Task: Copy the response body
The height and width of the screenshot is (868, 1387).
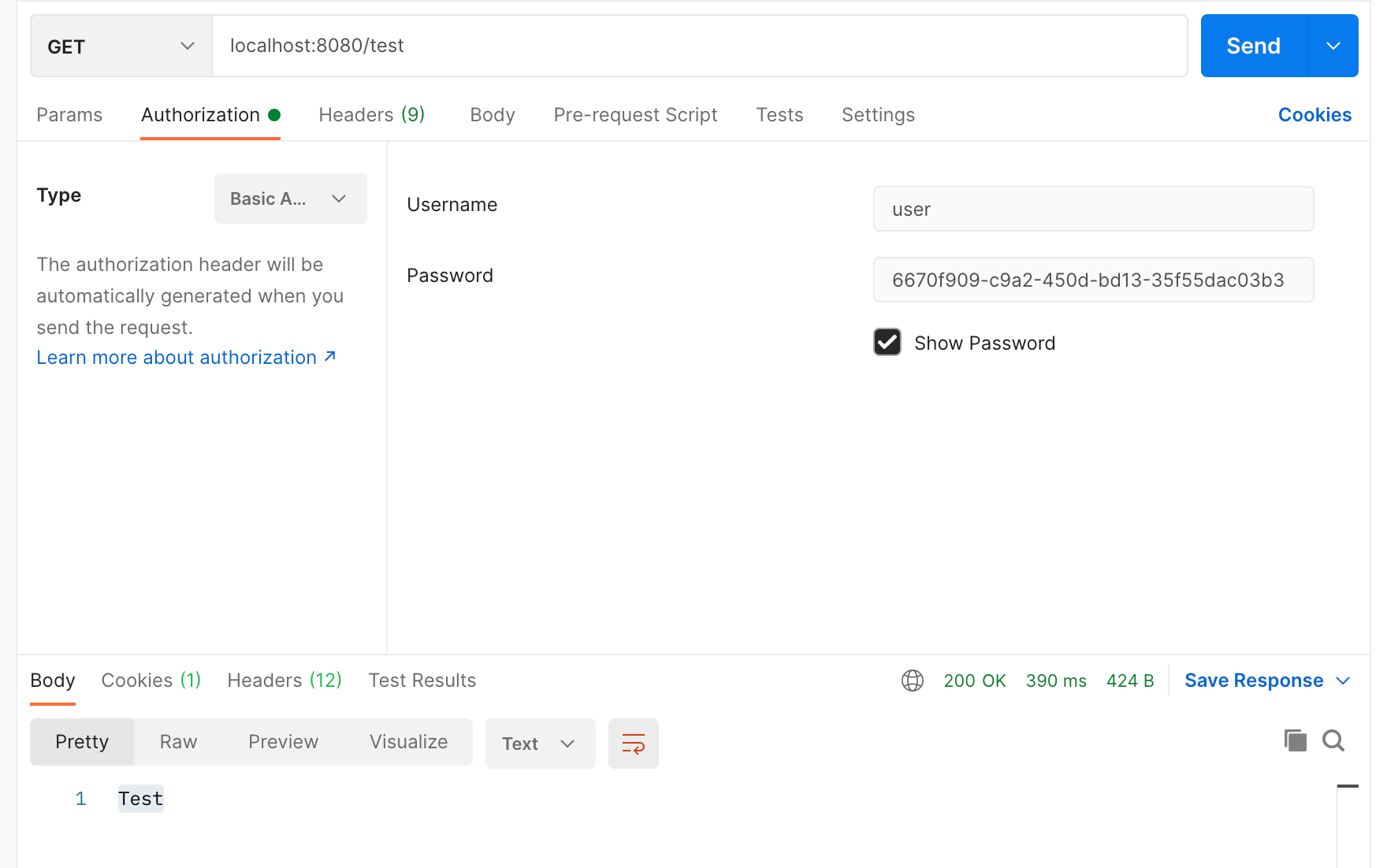Action: [1294, 740]
